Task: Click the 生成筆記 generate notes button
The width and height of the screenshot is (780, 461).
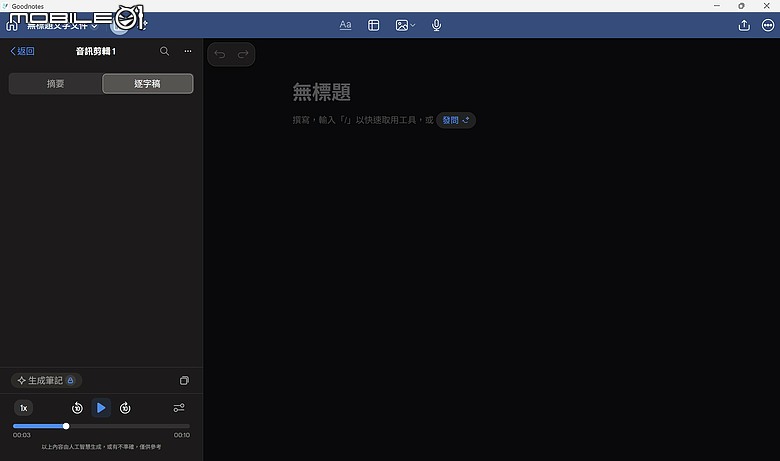Action: pyautogui.click(x=46, y=380)
